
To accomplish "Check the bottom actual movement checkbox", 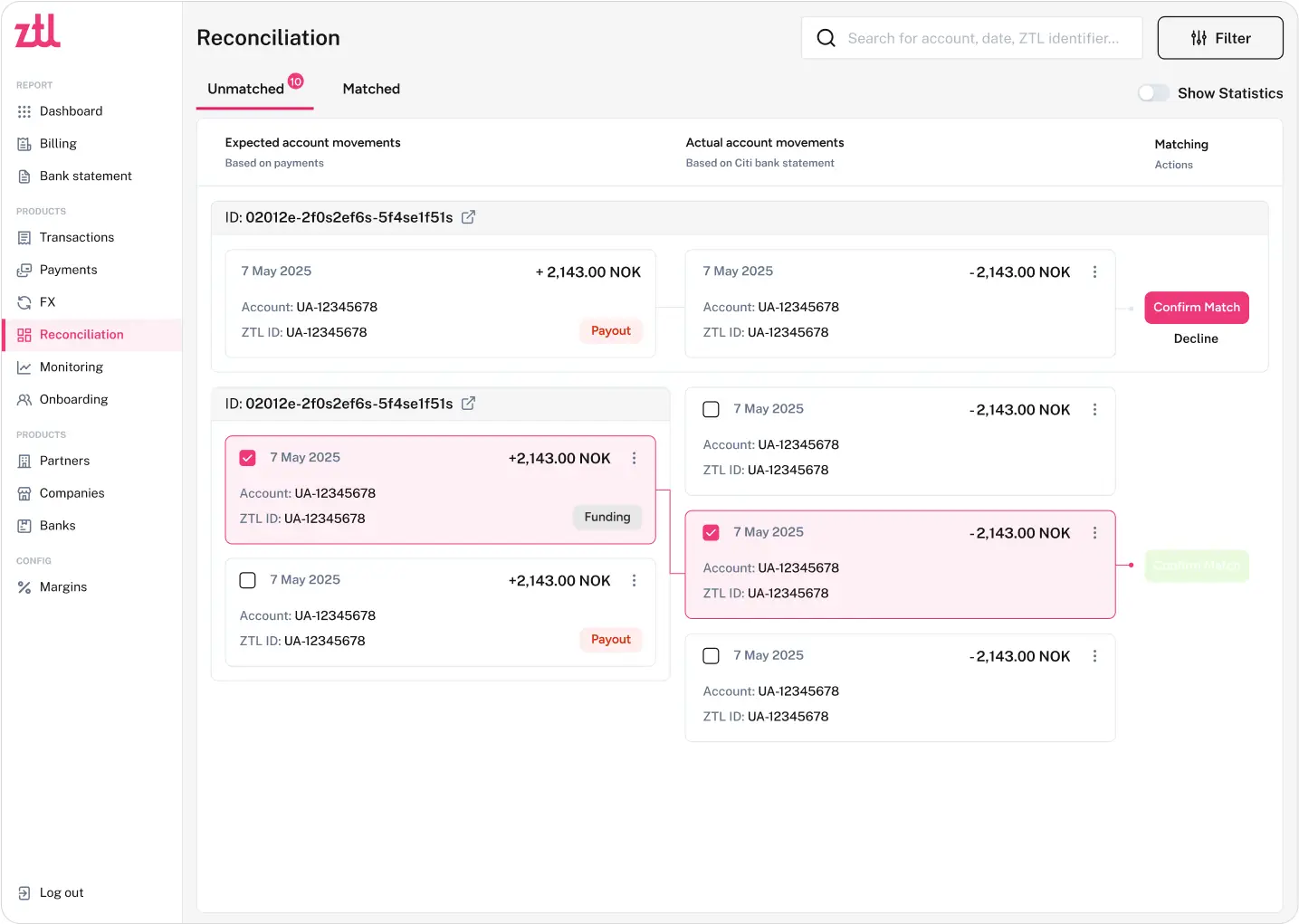I will tap(712, 656).
